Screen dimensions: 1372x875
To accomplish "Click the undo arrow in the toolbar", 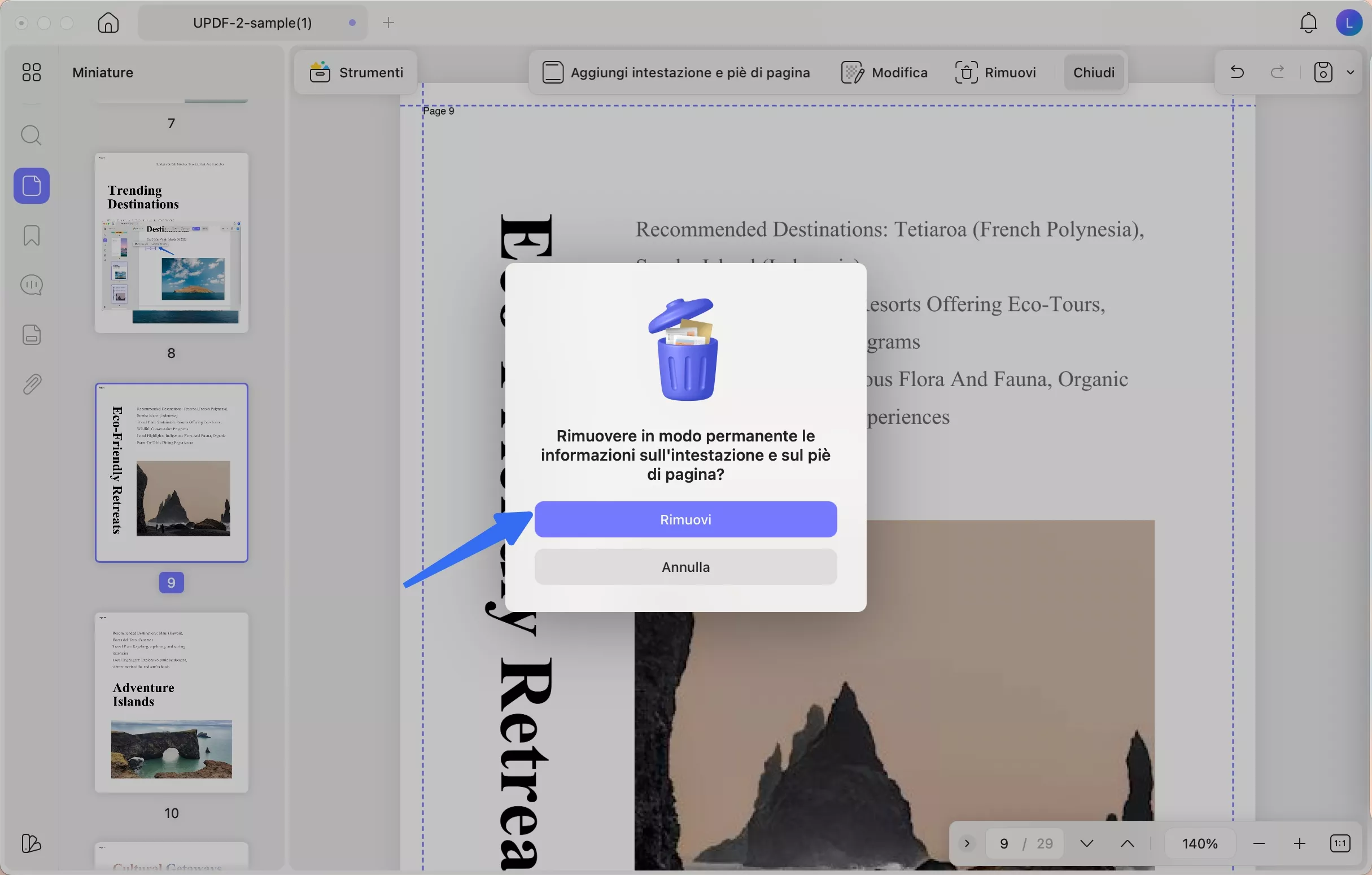I will click(1236, 72).
